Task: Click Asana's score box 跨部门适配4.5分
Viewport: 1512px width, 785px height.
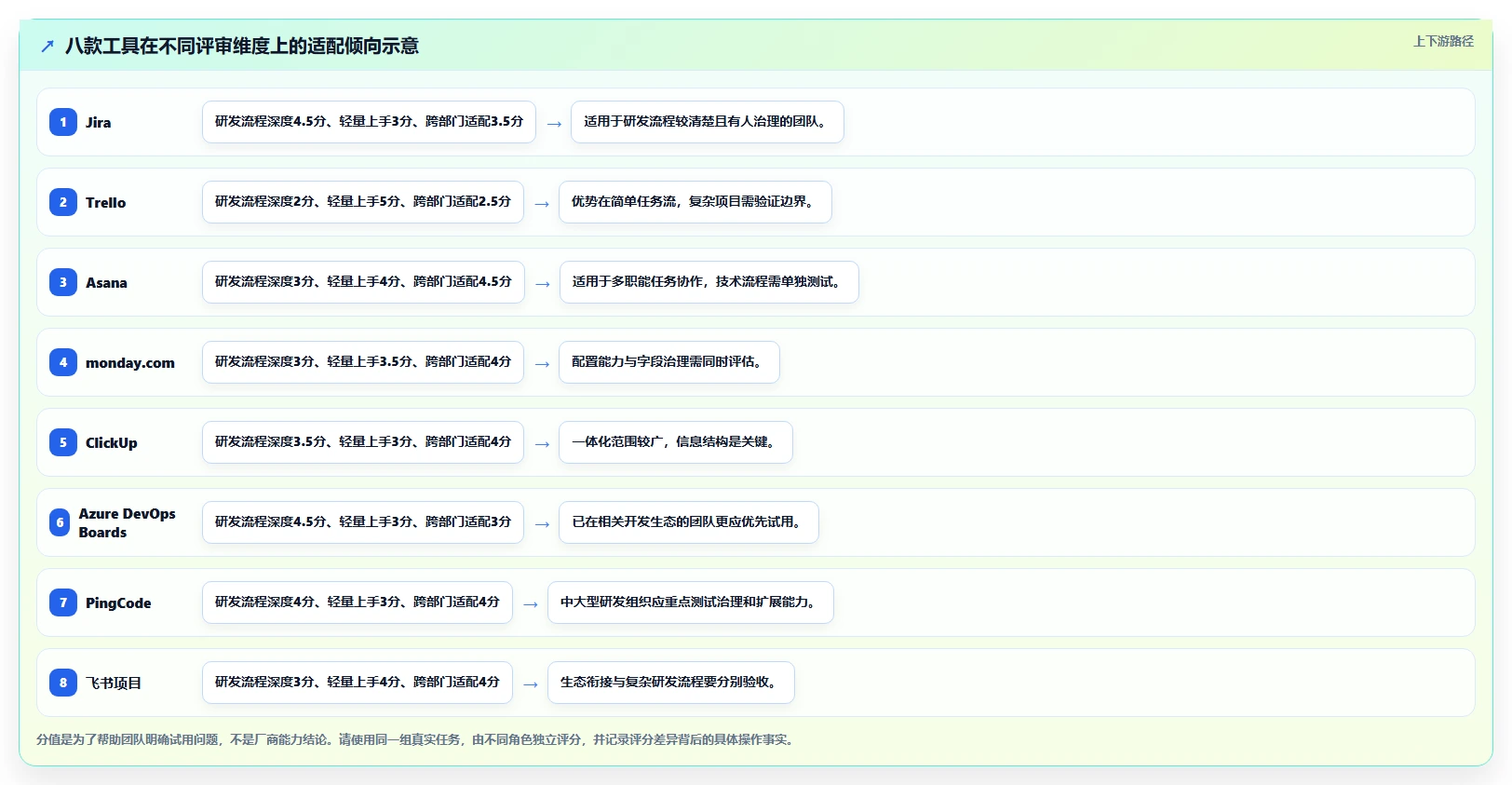Action: [x=363, y=282]
